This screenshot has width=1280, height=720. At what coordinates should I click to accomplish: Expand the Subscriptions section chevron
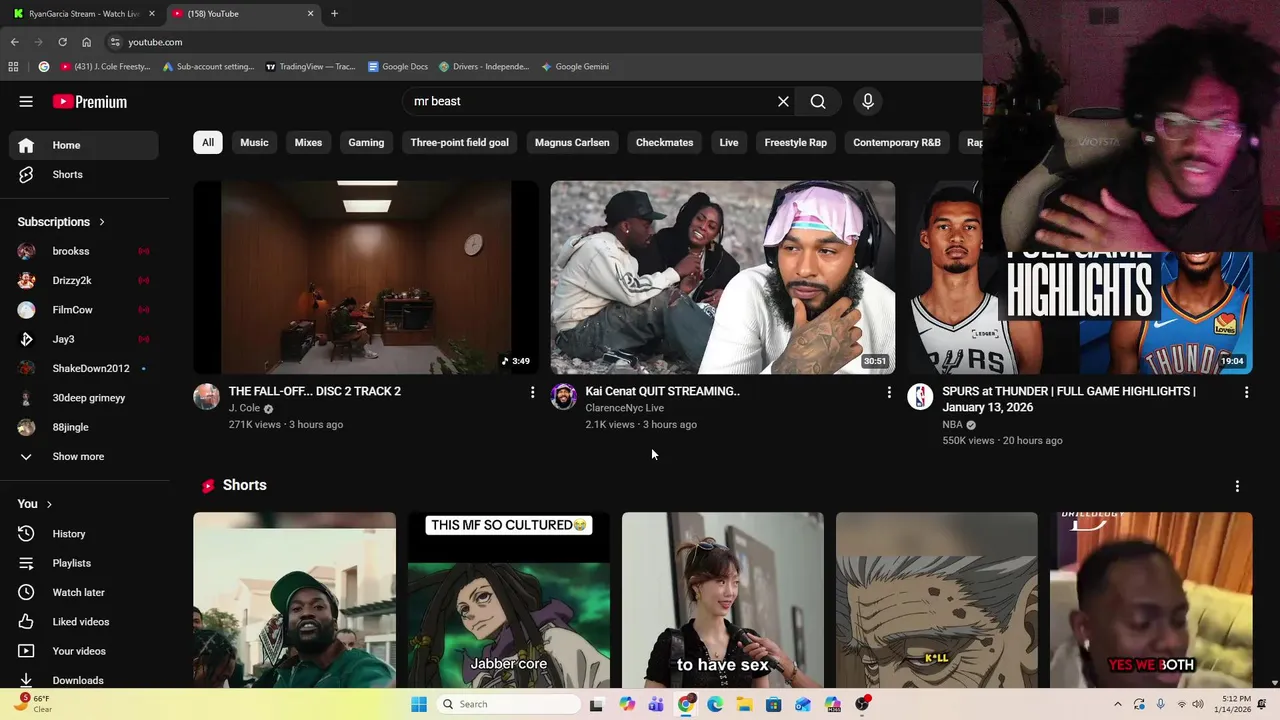pyautogui.click(x=101, y=222)
